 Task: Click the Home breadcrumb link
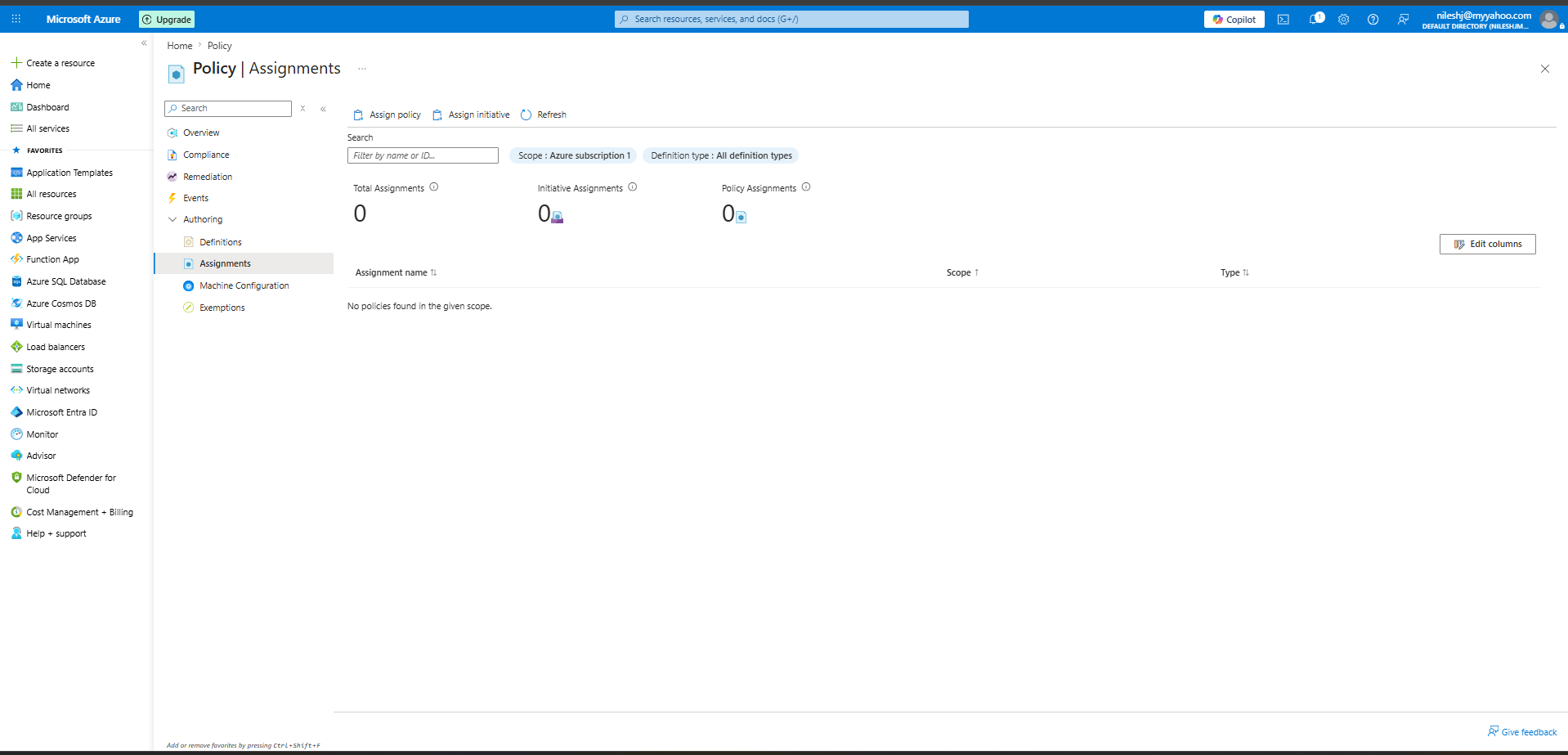180,46
